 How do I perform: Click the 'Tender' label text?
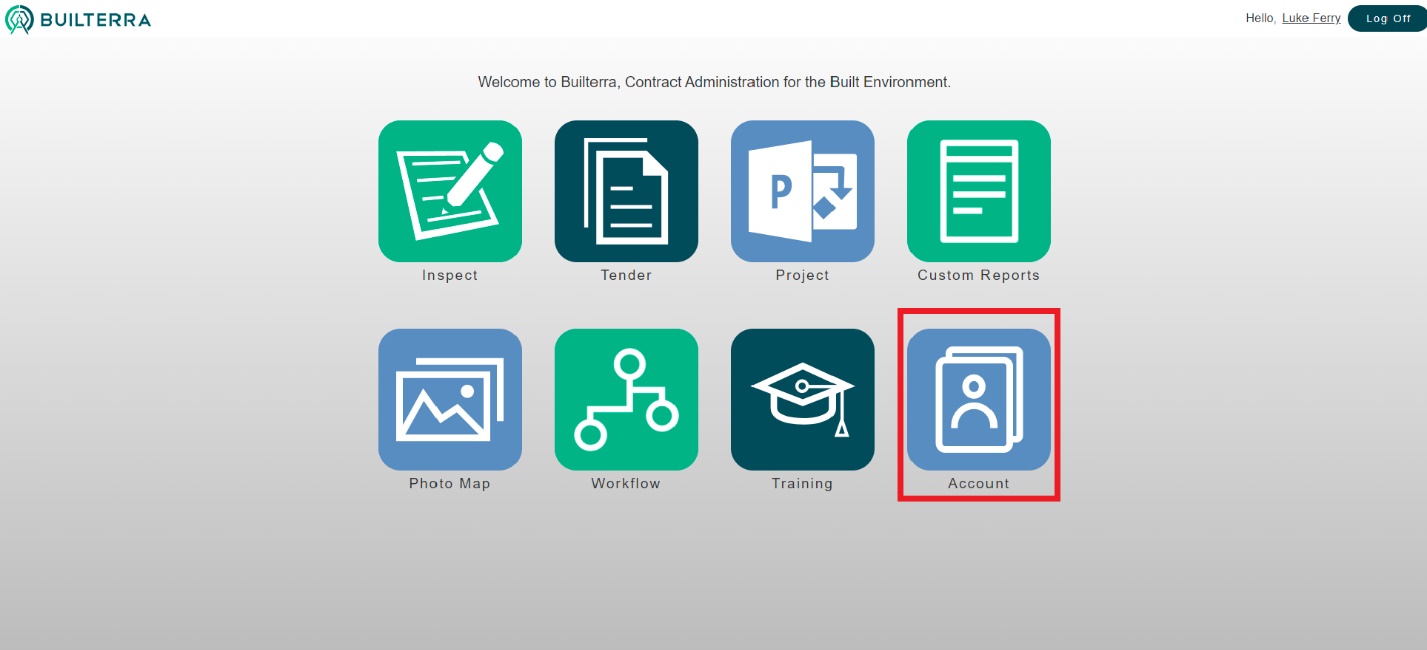click(626, 275)
